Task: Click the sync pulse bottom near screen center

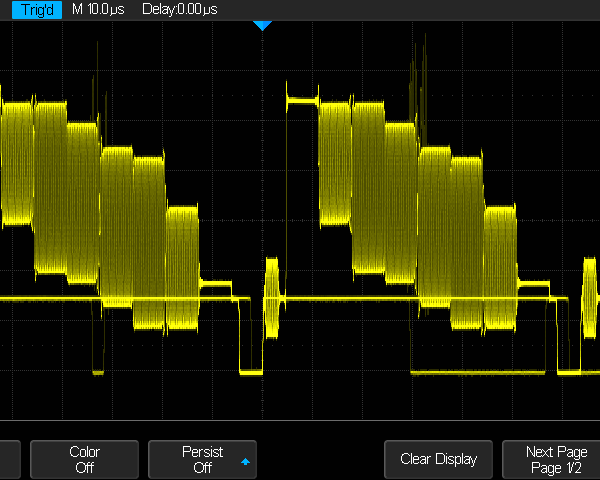Action: point(249,371)
